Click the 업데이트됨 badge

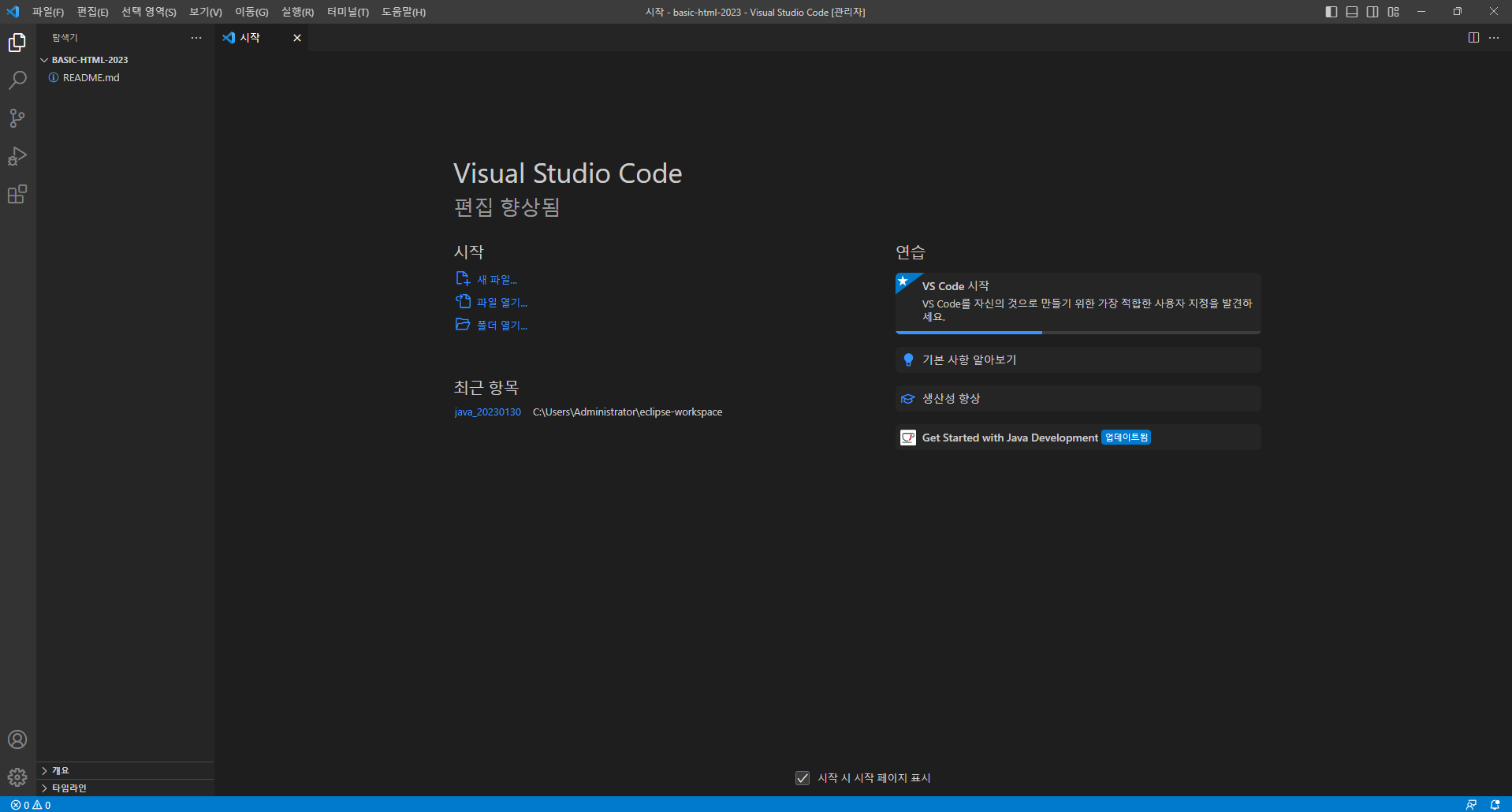tap(1127, 438)
